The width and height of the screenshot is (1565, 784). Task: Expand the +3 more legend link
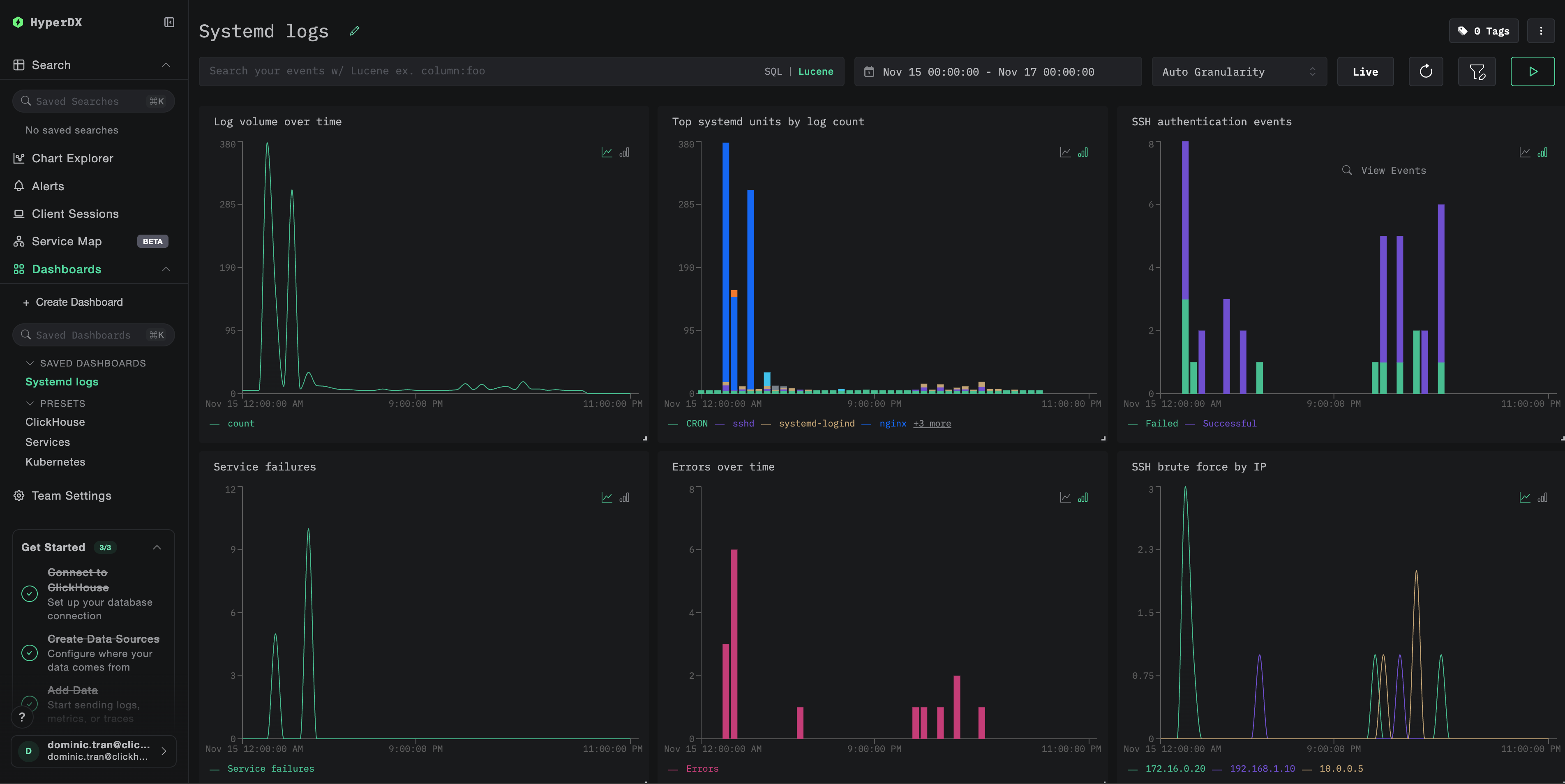[932, 423]
